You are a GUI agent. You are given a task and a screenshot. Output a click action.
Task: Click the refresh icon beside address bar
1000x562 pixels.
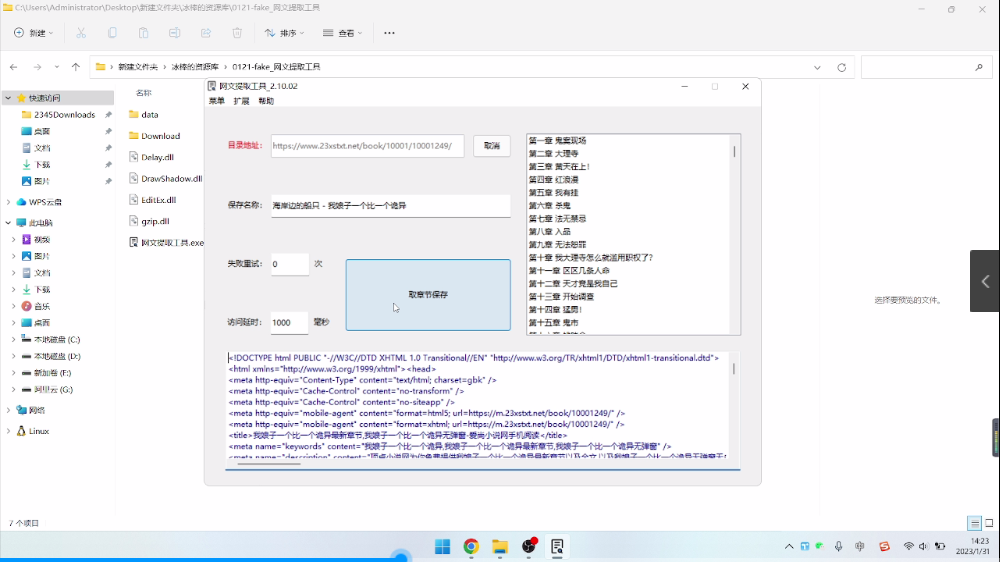point(842,67)
